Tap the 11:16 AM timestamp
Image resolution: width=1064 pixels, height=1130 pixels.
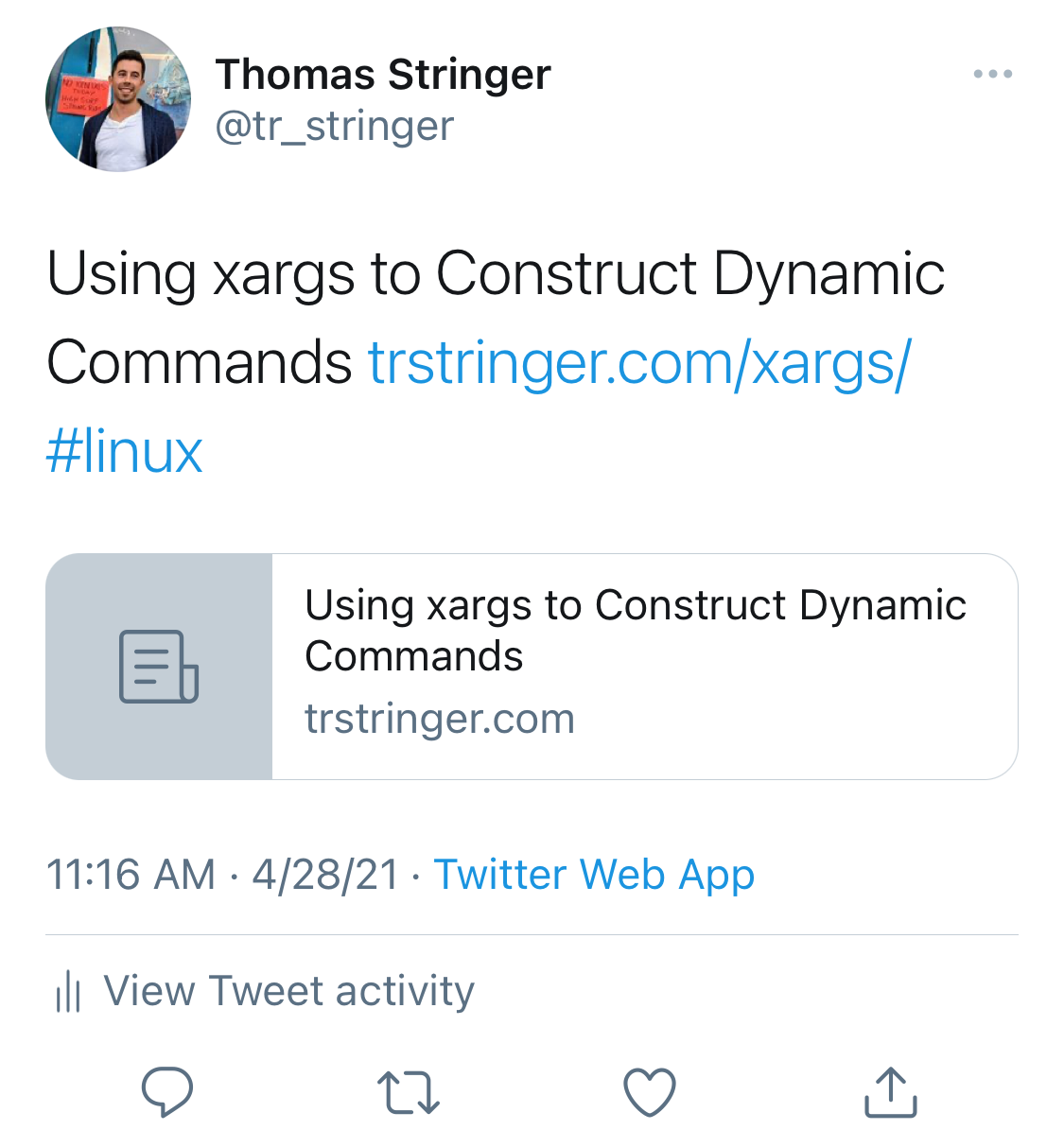[x=131, y=875]
